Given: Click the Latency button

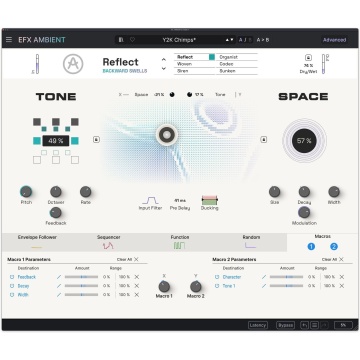Looking at the screenshot, I should coord(258,325).
